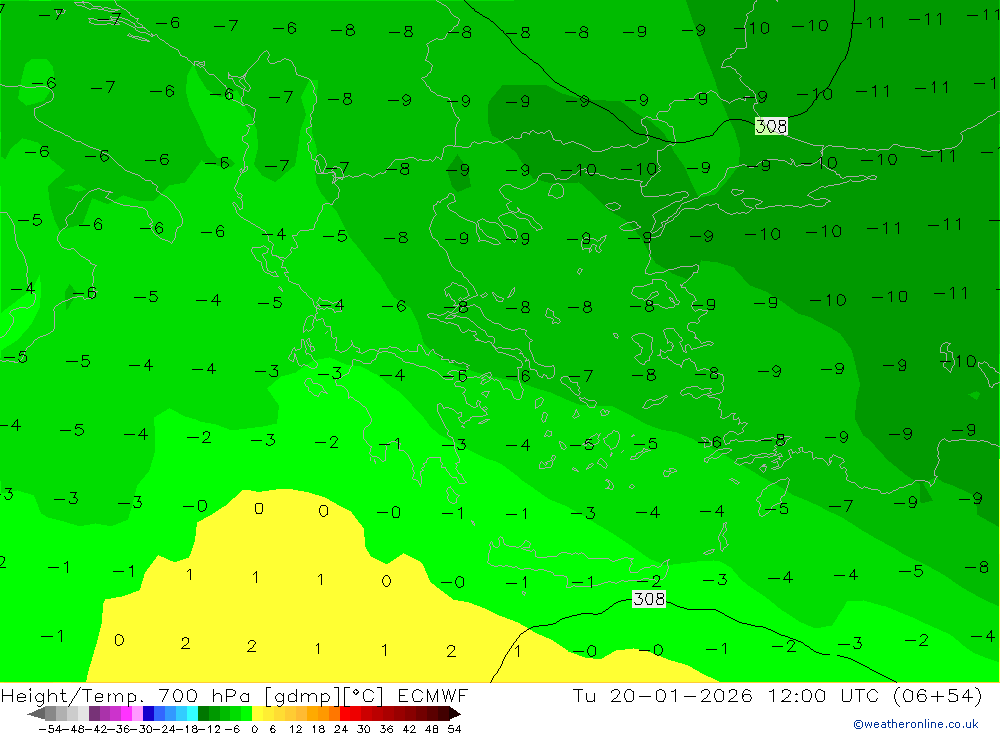Click the 48 legend scale label
Viewport: 1000px width, 733px height.
(x=432, y=729)
